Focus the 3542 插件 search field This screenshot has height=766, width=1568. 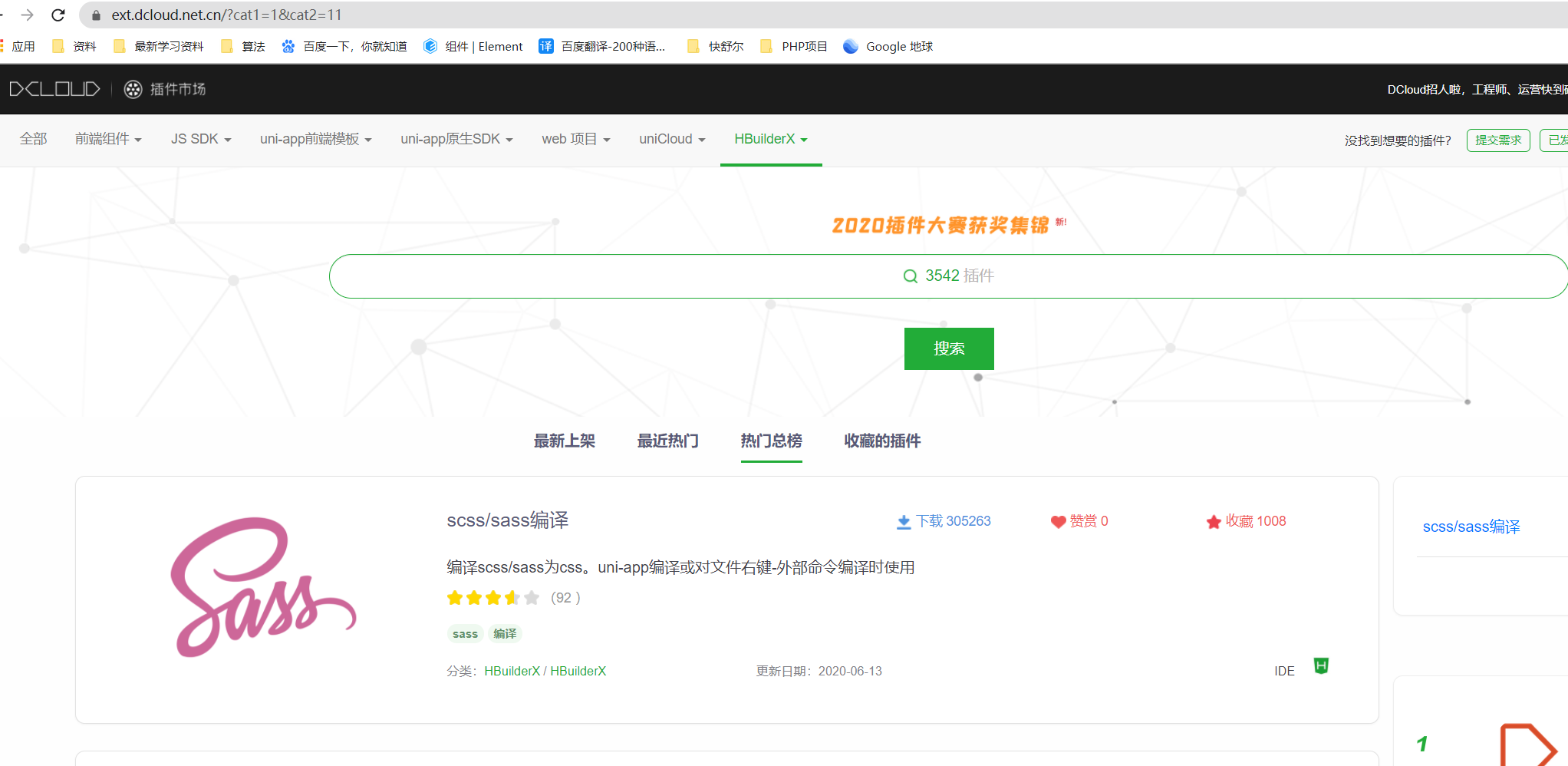tap(948, 276)
